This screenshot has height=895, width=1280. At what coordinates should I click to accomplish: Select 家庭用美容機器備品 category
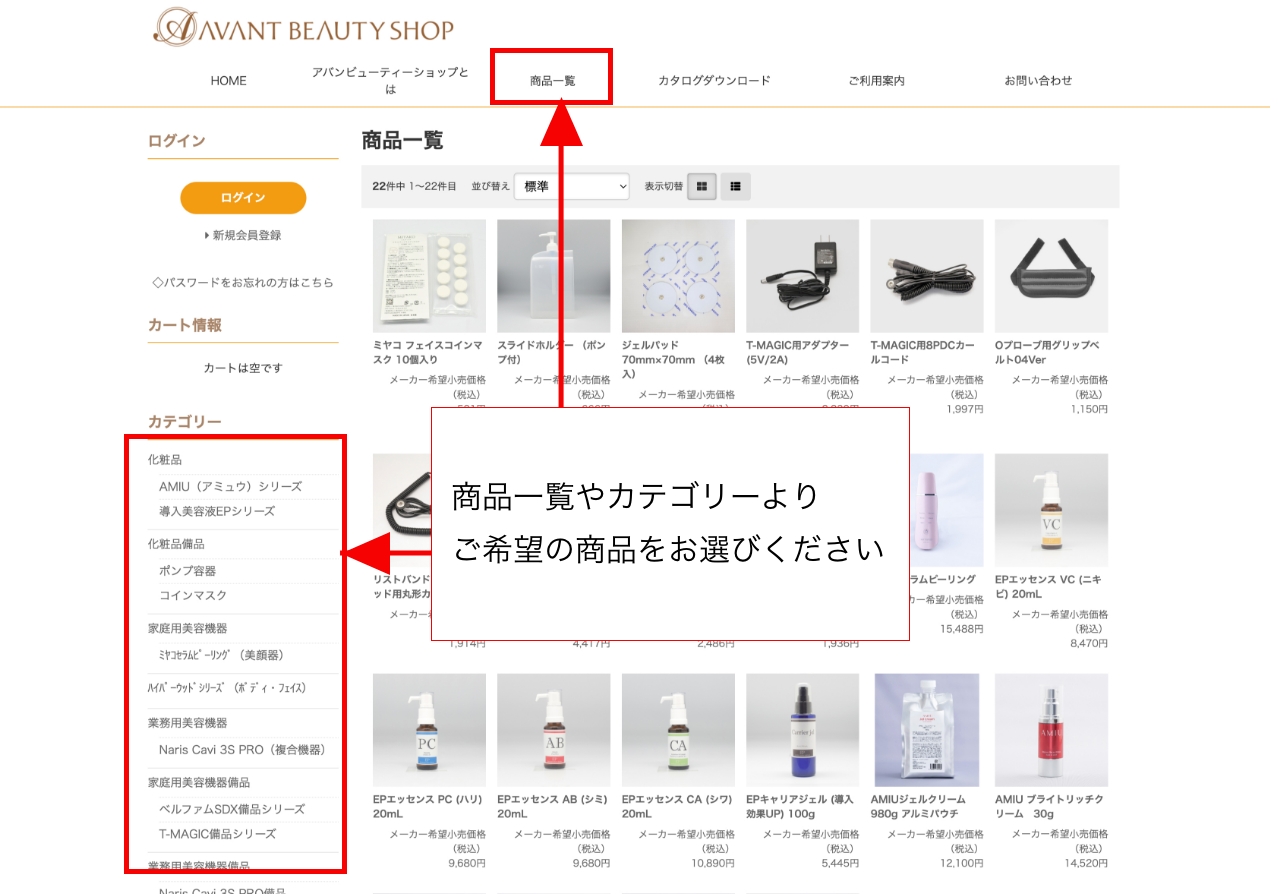point(198,782)
